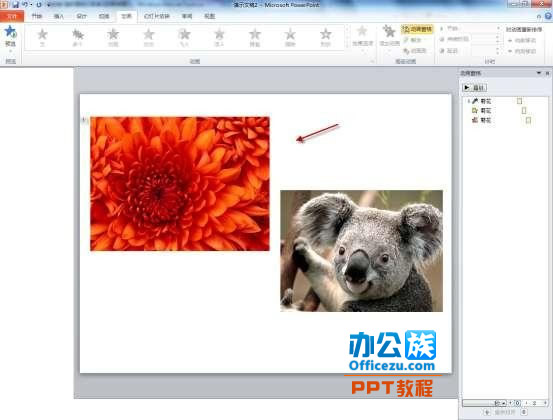The height and width of the screenshot is (420, 553).
Task: Click the timeline bar of the second animation entry
Action: click(524, 111)
